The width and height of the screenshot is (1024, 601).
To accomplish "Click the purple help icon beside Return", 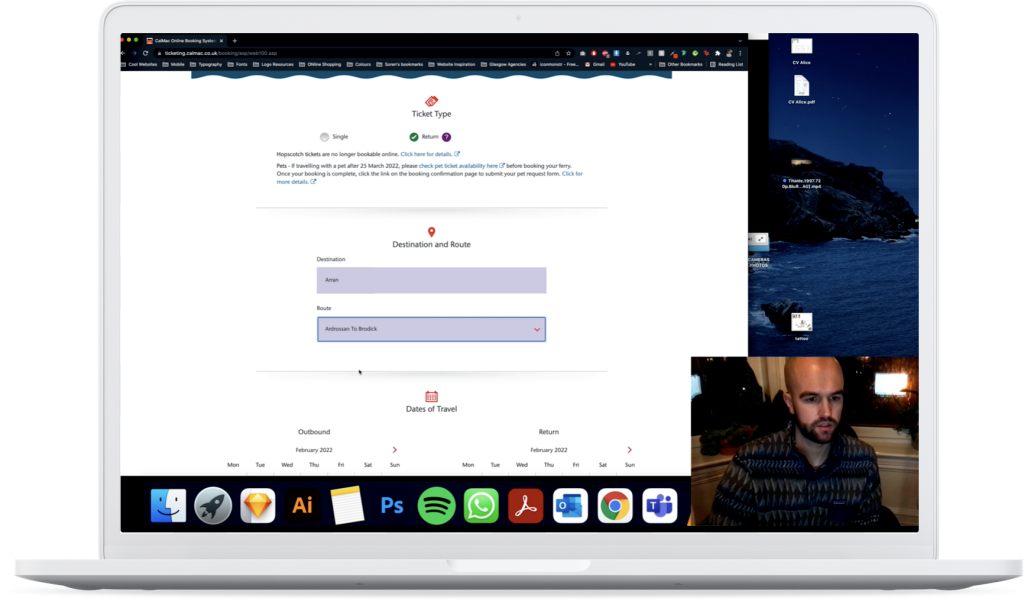I will (446, 137).
